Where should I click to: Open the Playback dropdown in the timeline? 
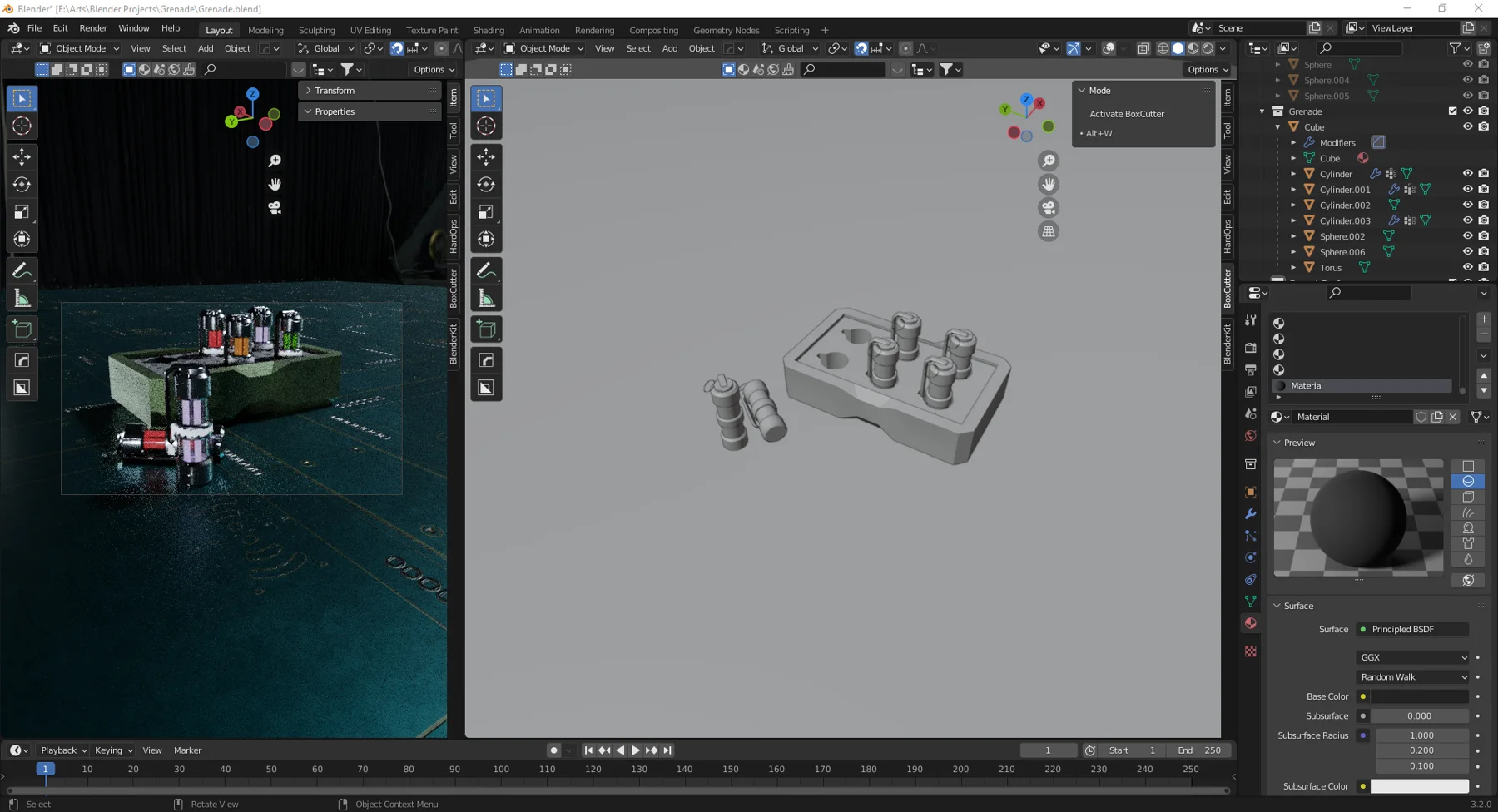click(x=63, y=750)
